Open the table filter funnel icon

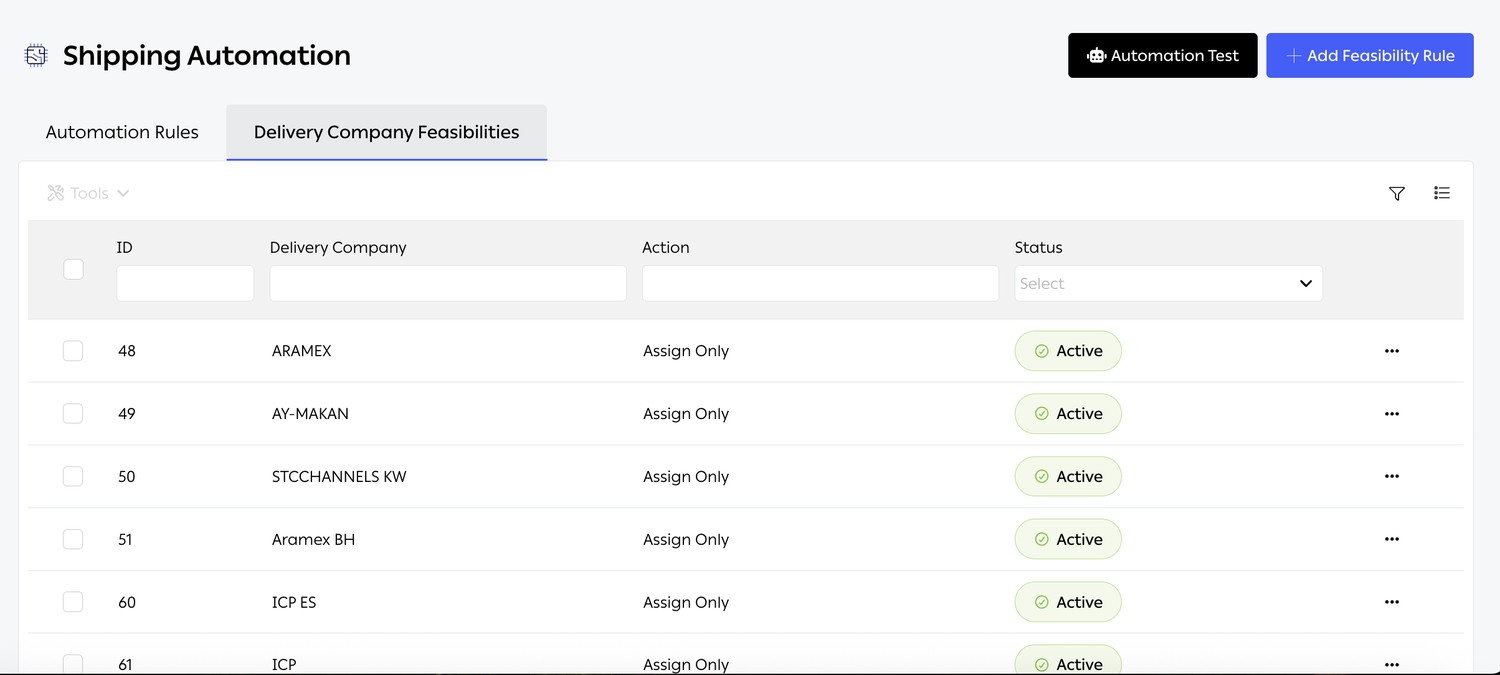tap(1397, 193)
